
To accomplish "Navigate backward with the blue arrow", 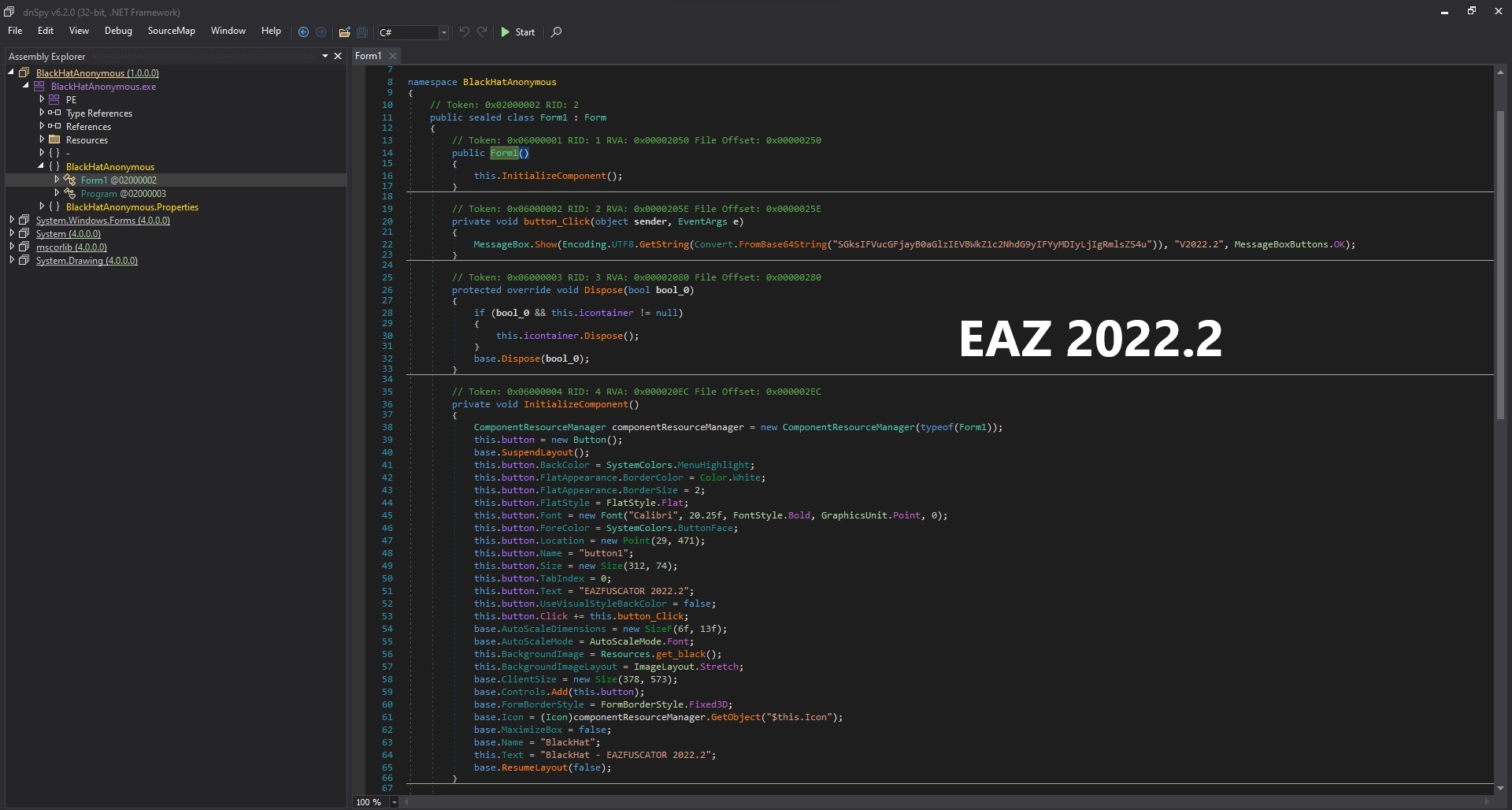I will pos(303,32).
